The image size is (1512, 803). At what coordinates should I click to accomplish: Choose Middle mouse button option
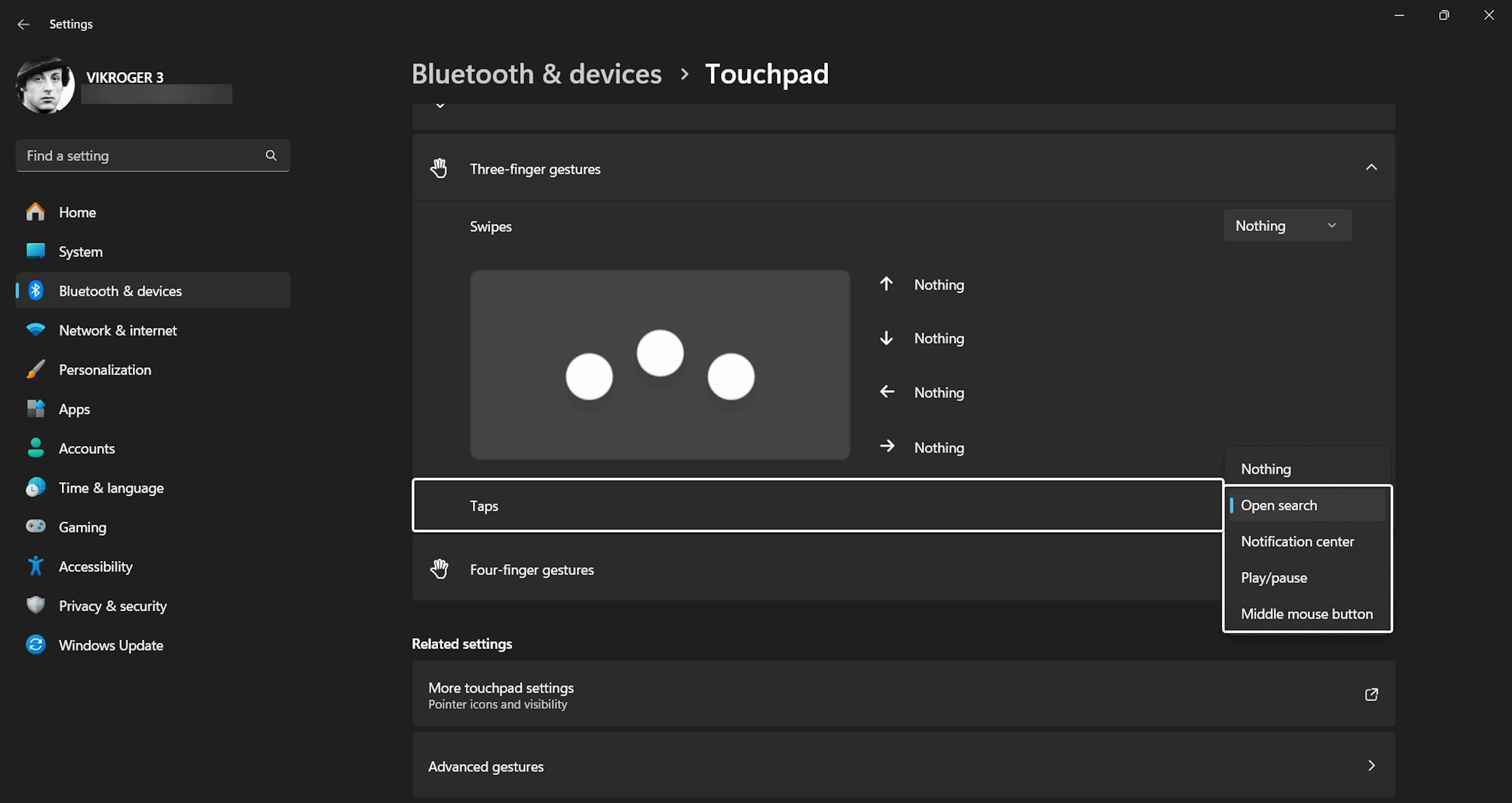pyautogui.click(x=1306, y=614)
